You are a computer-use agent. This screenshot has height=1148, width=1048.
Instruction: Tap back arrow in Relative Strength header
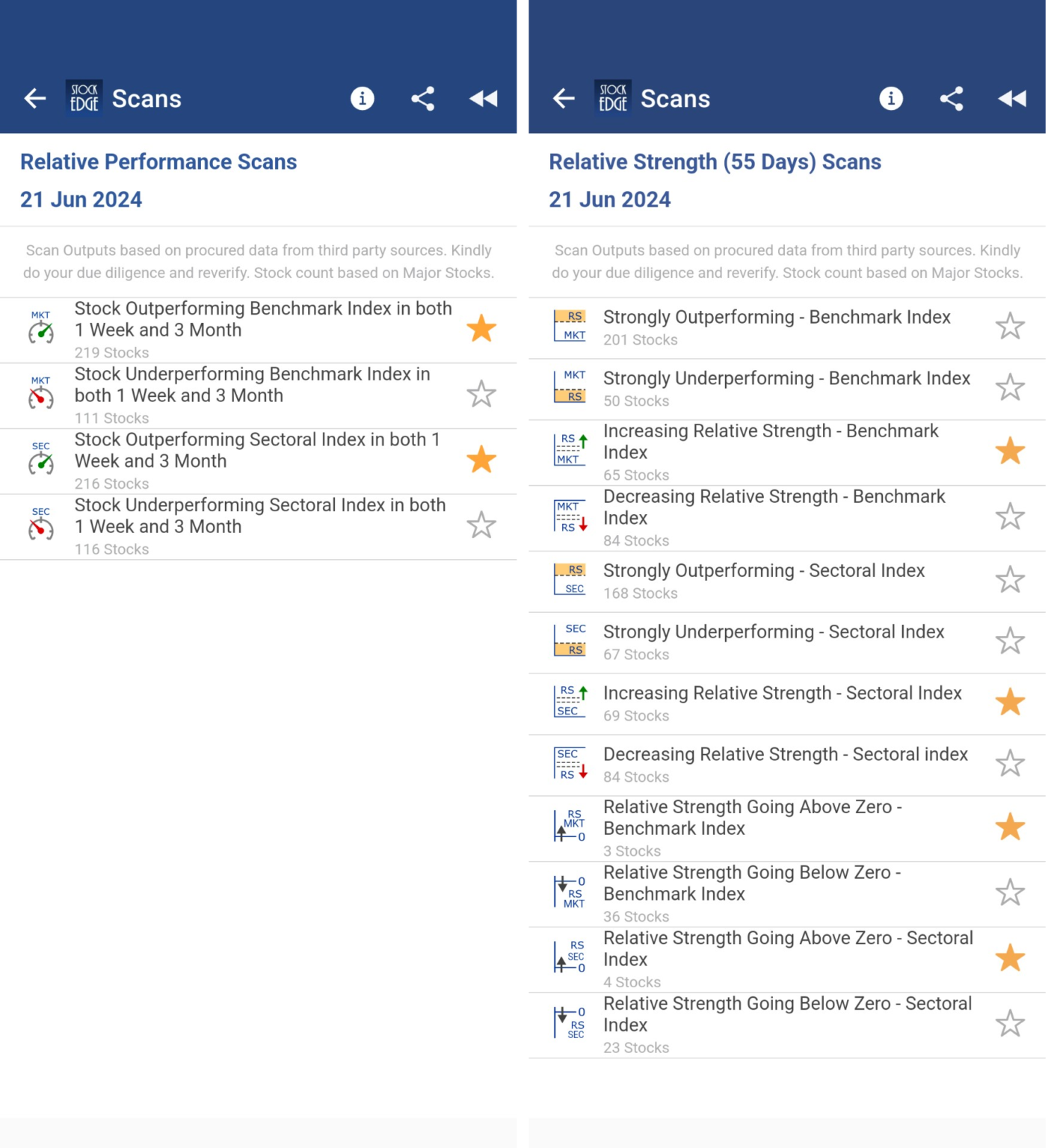(x=564, y=99)
